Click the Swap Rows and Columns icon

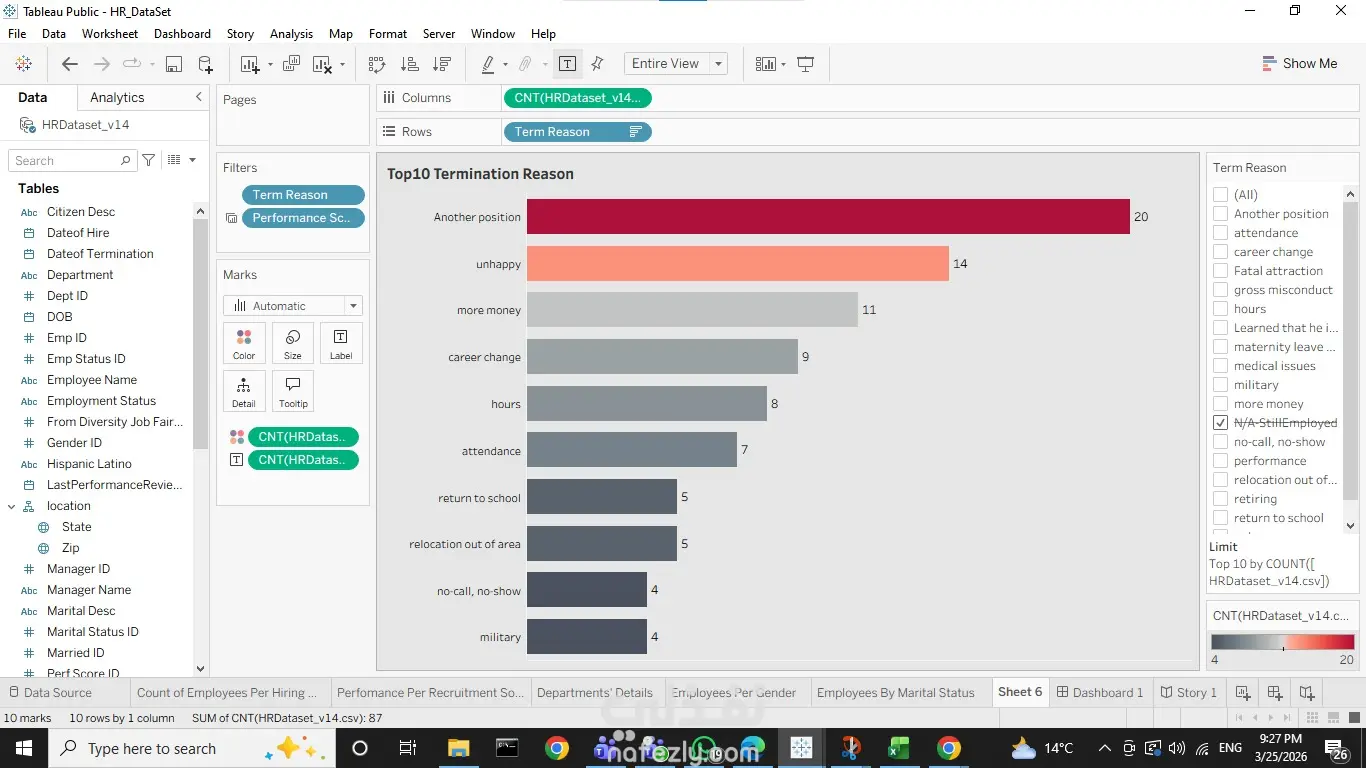click(x=377, y=64)
